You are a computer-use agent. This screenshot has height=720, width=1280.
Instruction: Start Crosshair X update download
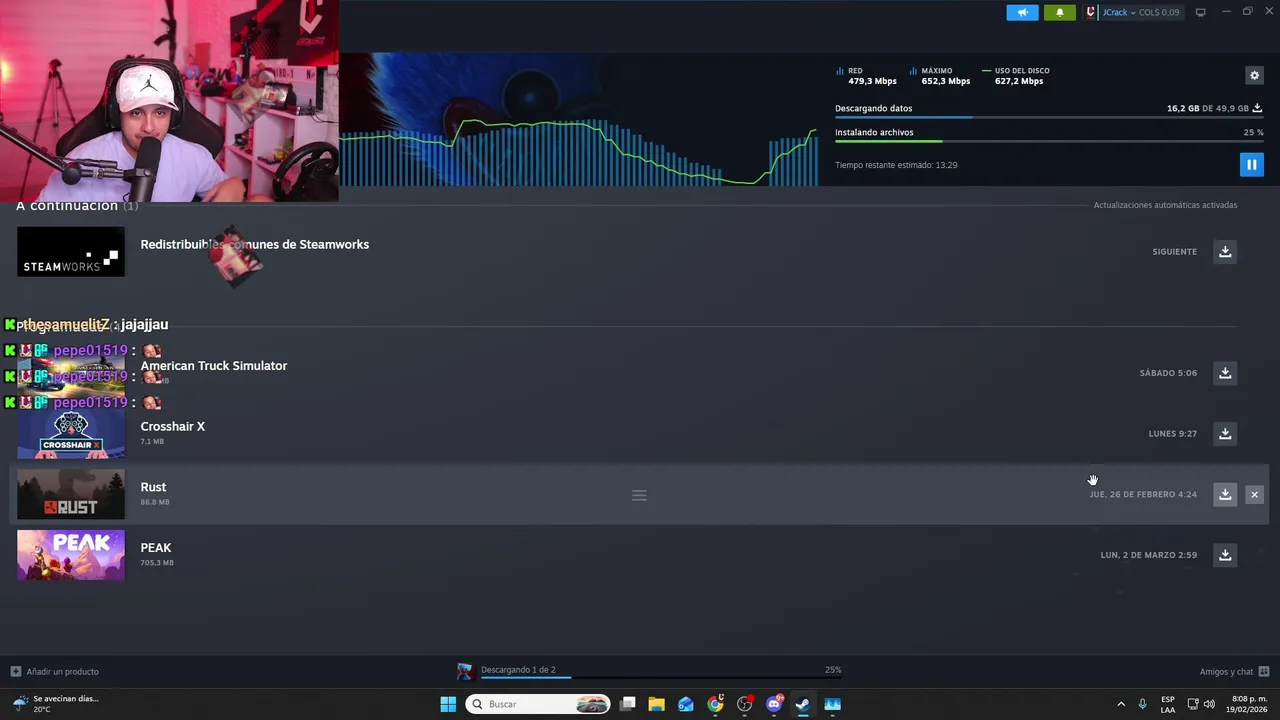click(x=1225, y=433)
